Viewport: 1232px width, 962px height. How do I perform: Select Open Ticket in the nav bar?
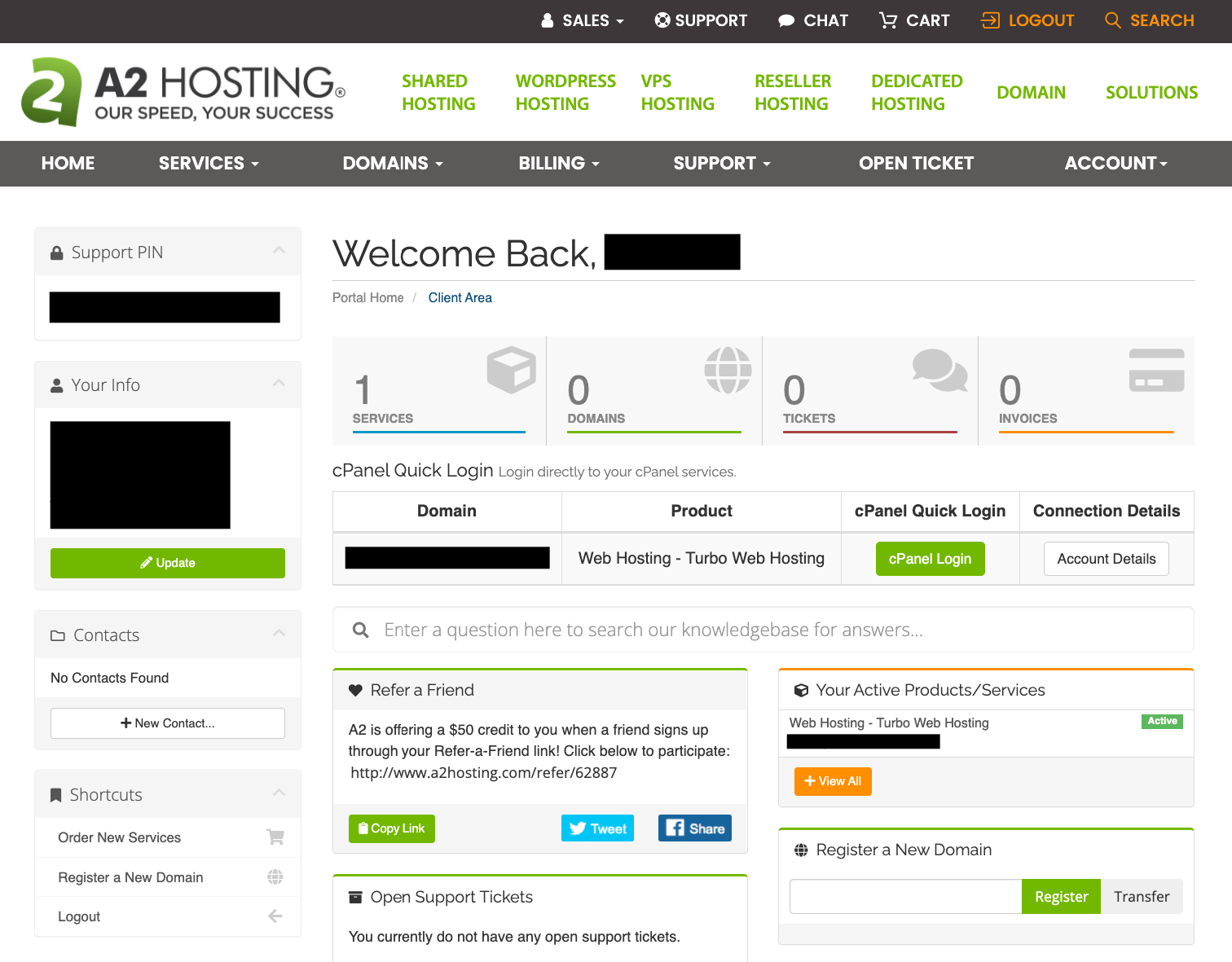pyautogui.click(x=916, y=163)
